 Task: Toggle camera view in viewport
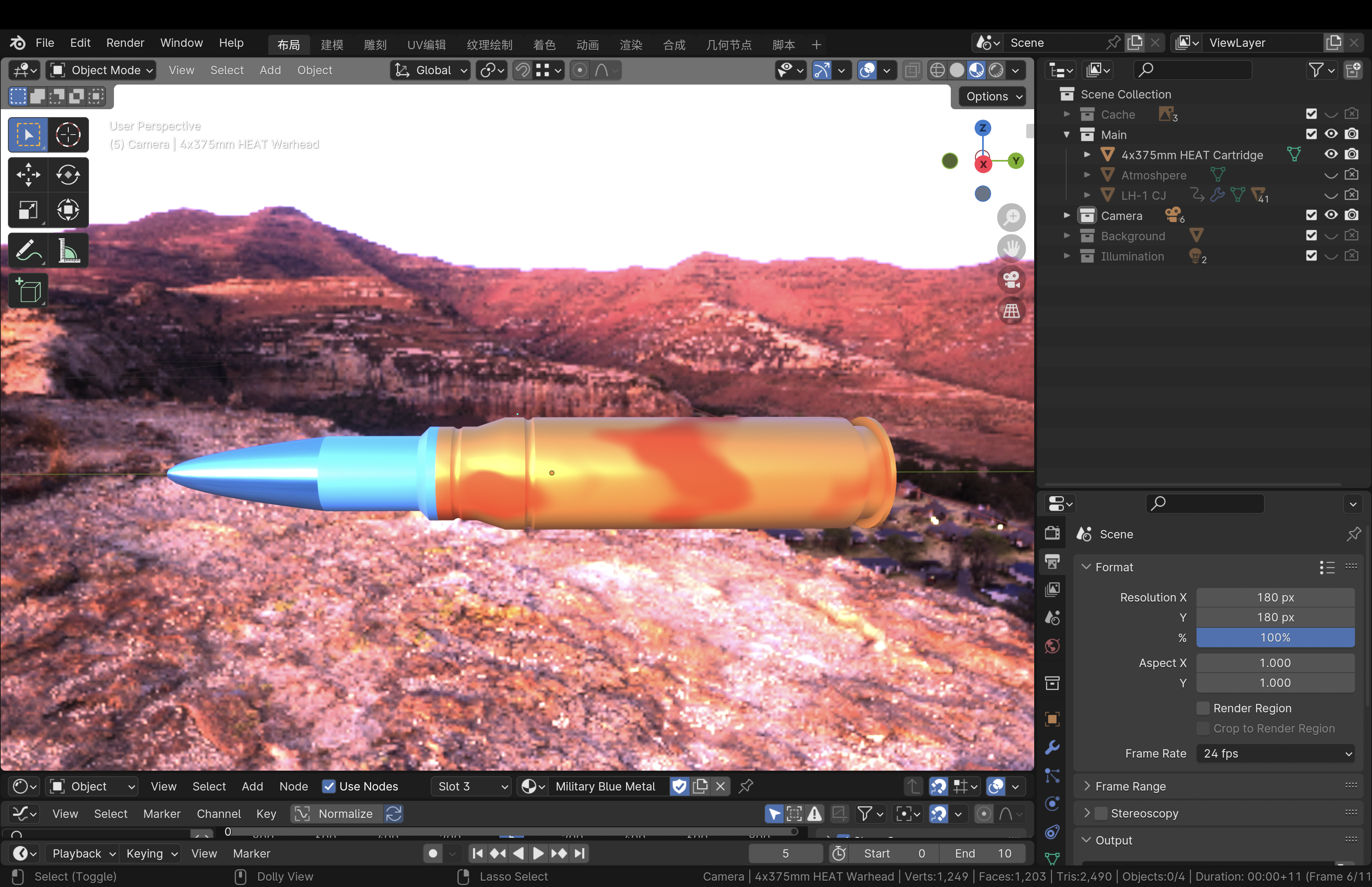point(1011,280)
